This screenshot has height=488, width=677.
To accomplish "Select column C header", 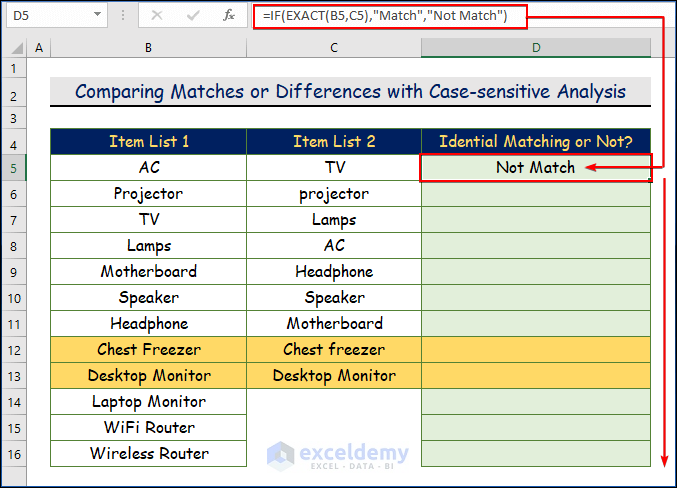I will [334, 47].
